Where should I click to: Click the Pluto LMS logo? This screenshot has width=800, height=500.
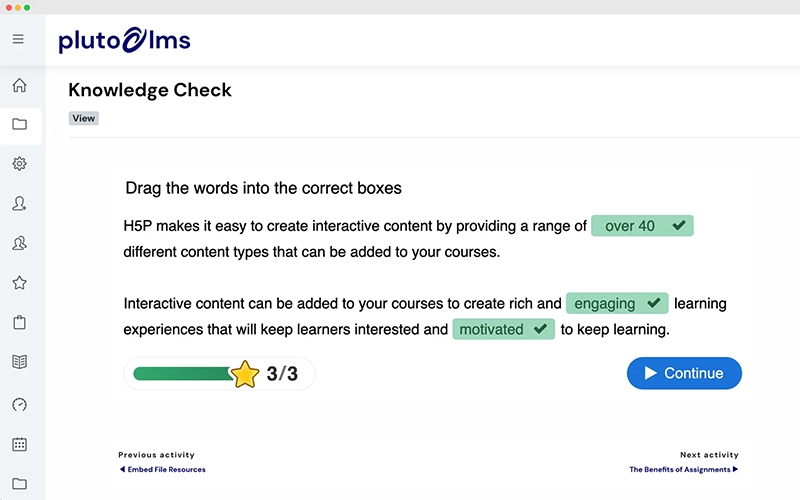pyautogui.click(x=124, y=41)
